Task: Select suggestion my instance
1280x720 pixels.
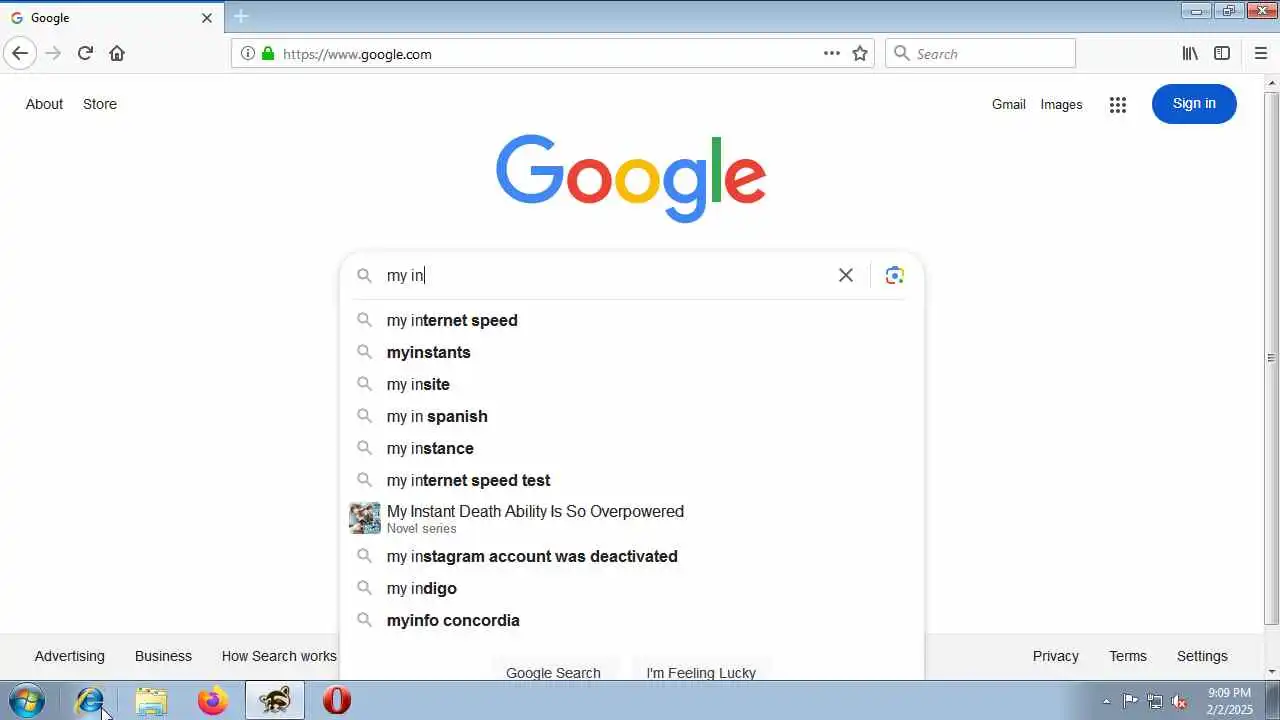Action: (x=632, y=448)
